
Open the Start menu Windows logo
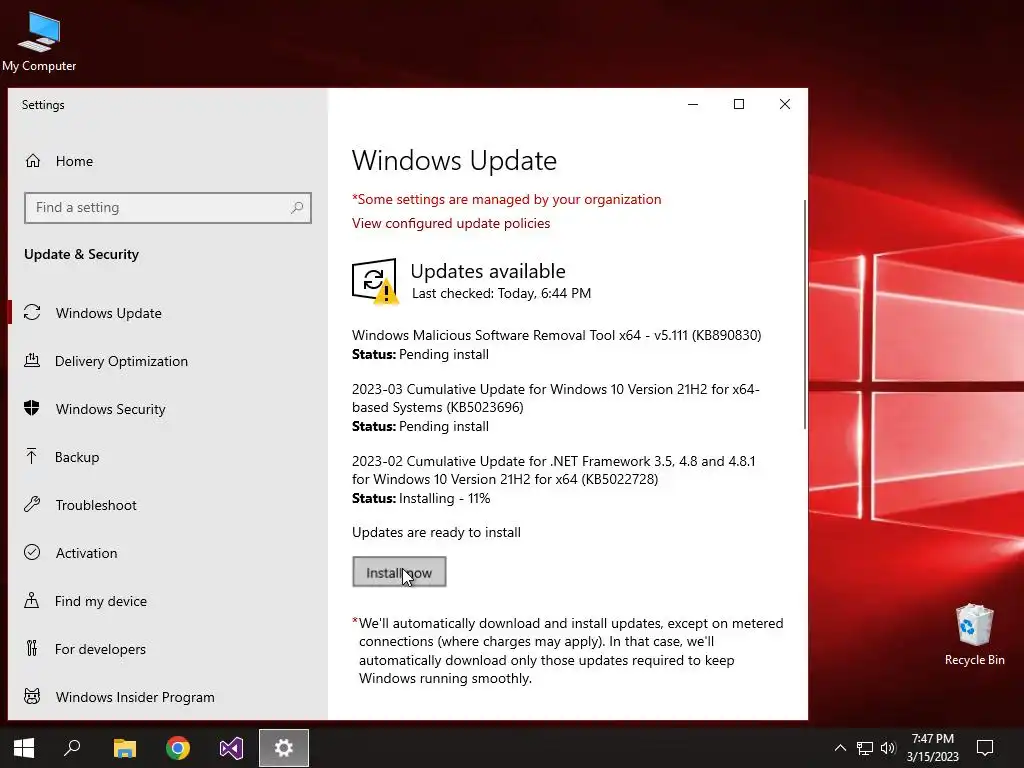pos(24,748)
